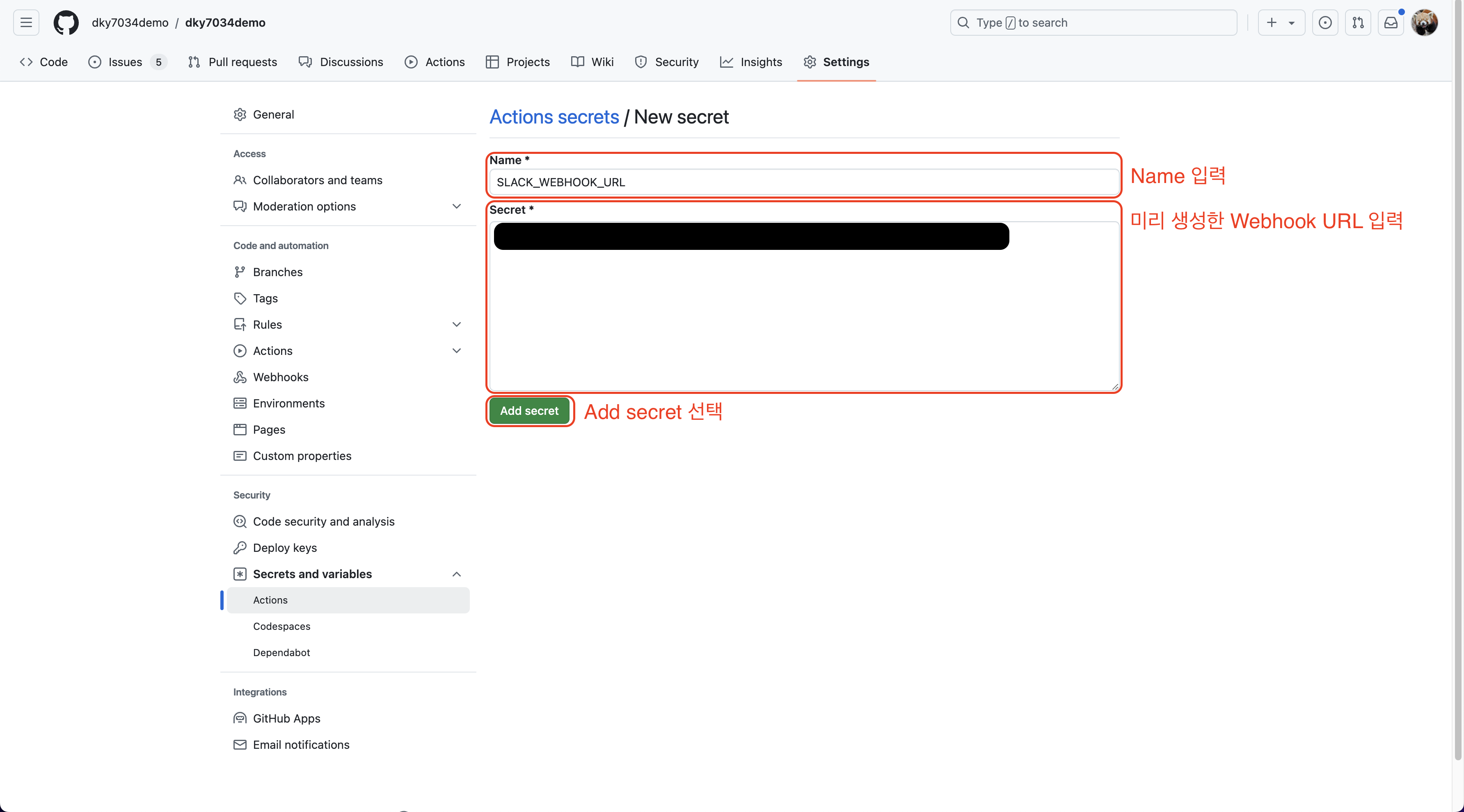The width and height of the screenshot is (1464, 812).
Task: Go back via Actions secrets link
Action: [554, 117]
